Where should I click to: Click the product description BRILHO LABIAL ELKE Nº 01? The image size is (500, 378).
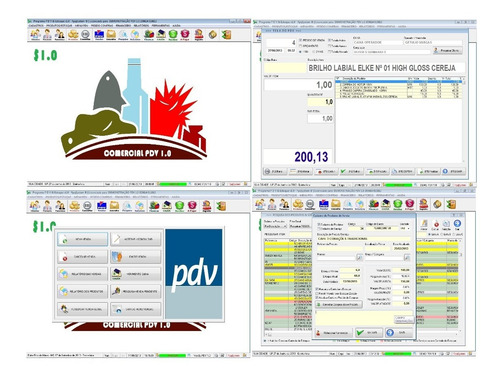(382, 68)
